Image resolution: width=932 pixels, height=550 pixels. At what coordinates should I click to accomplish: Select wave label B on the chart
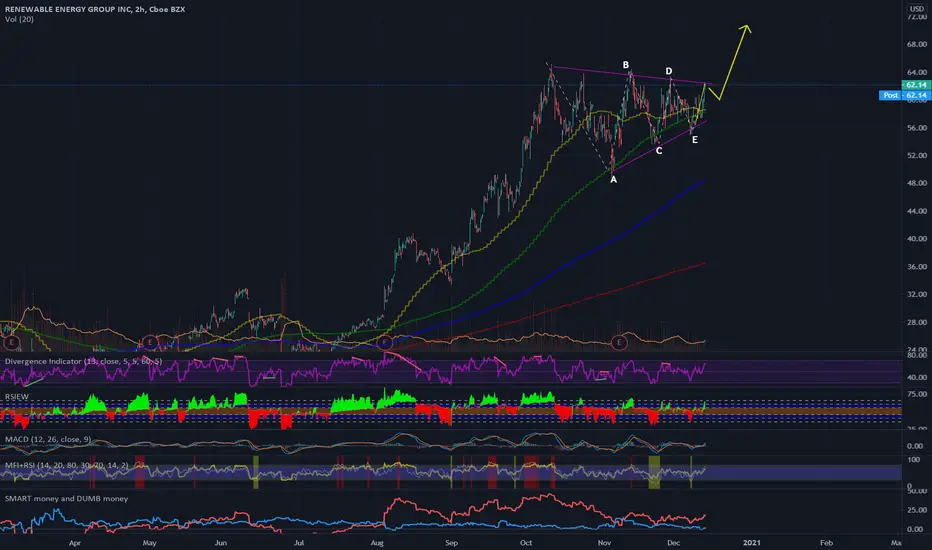pos(625,65)
